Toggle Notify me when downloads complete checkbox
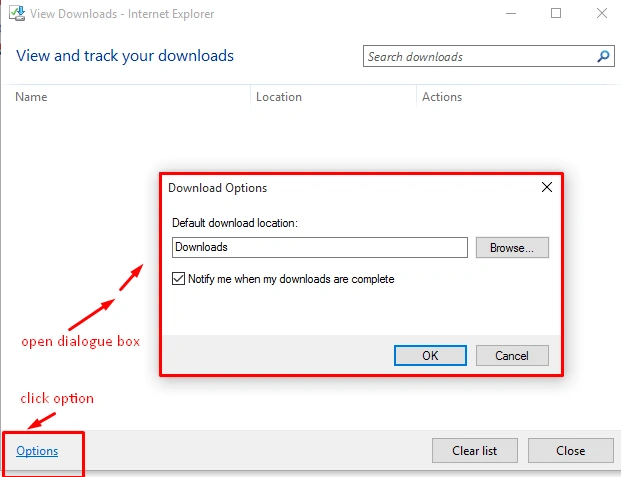Viewport: 621px width, 477px height. (178, 279)
